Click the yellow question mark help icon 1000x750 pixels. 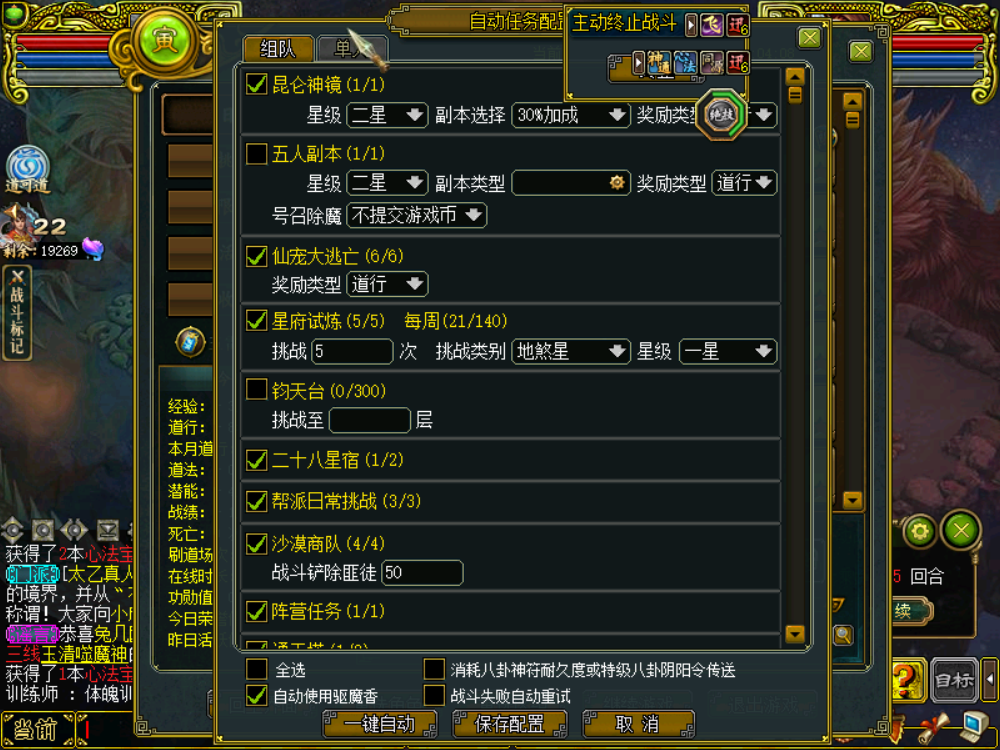(x=906, y=679)
